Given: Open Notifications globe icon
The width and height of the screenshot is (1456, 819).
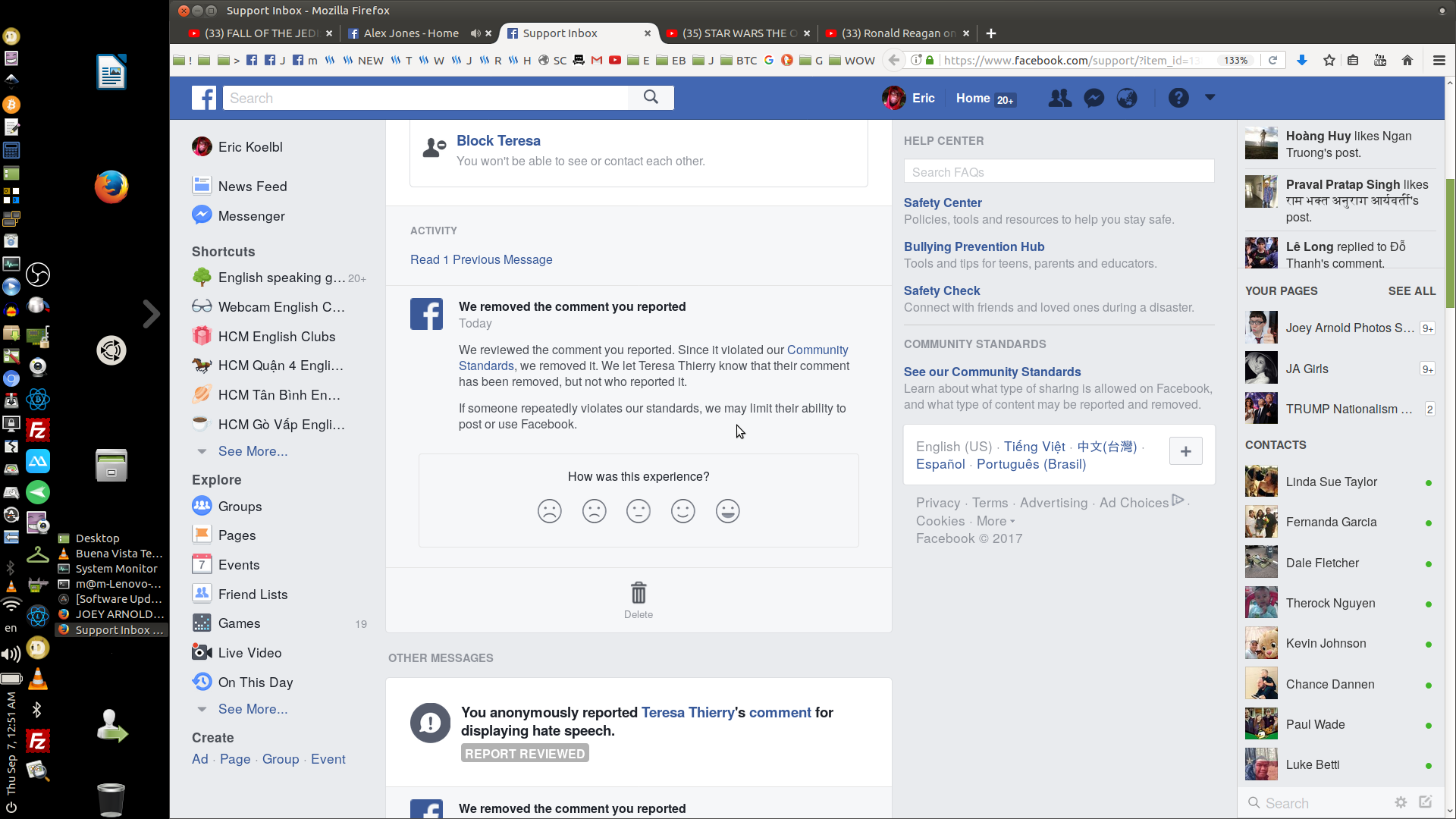Looking at the screenshot, I should (1127, 98).
